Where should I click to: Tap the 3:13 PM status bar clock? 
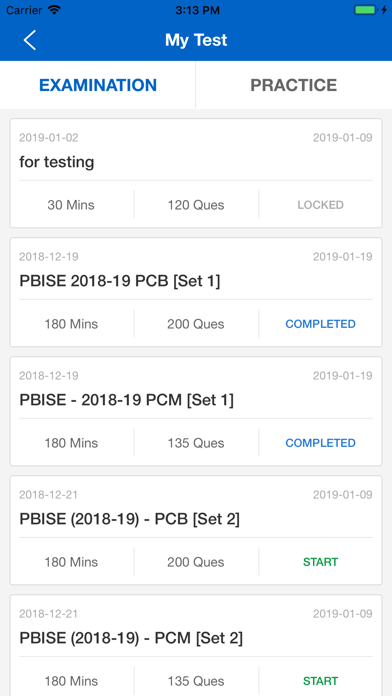(197, 10)
